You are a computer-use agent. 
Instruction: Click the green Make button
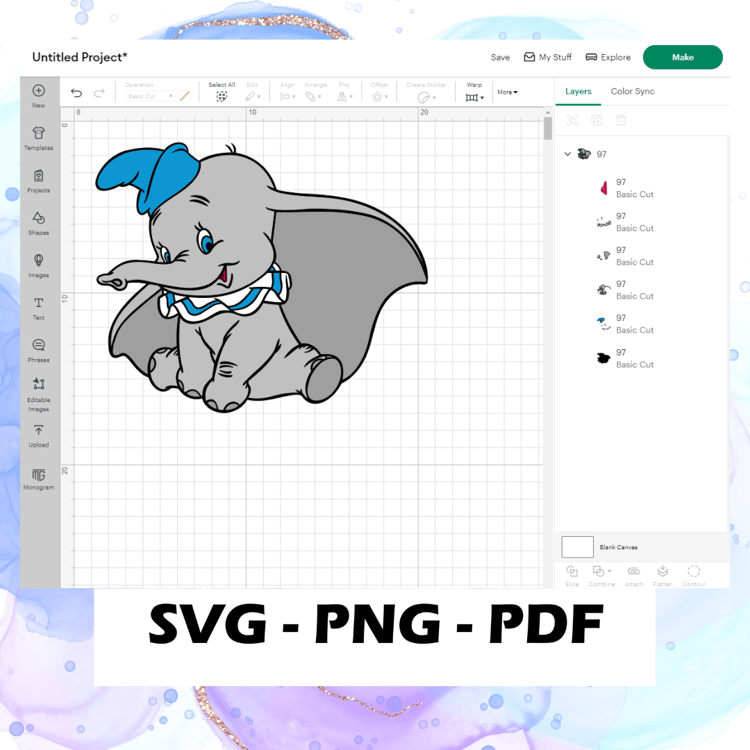click(683, 57)
